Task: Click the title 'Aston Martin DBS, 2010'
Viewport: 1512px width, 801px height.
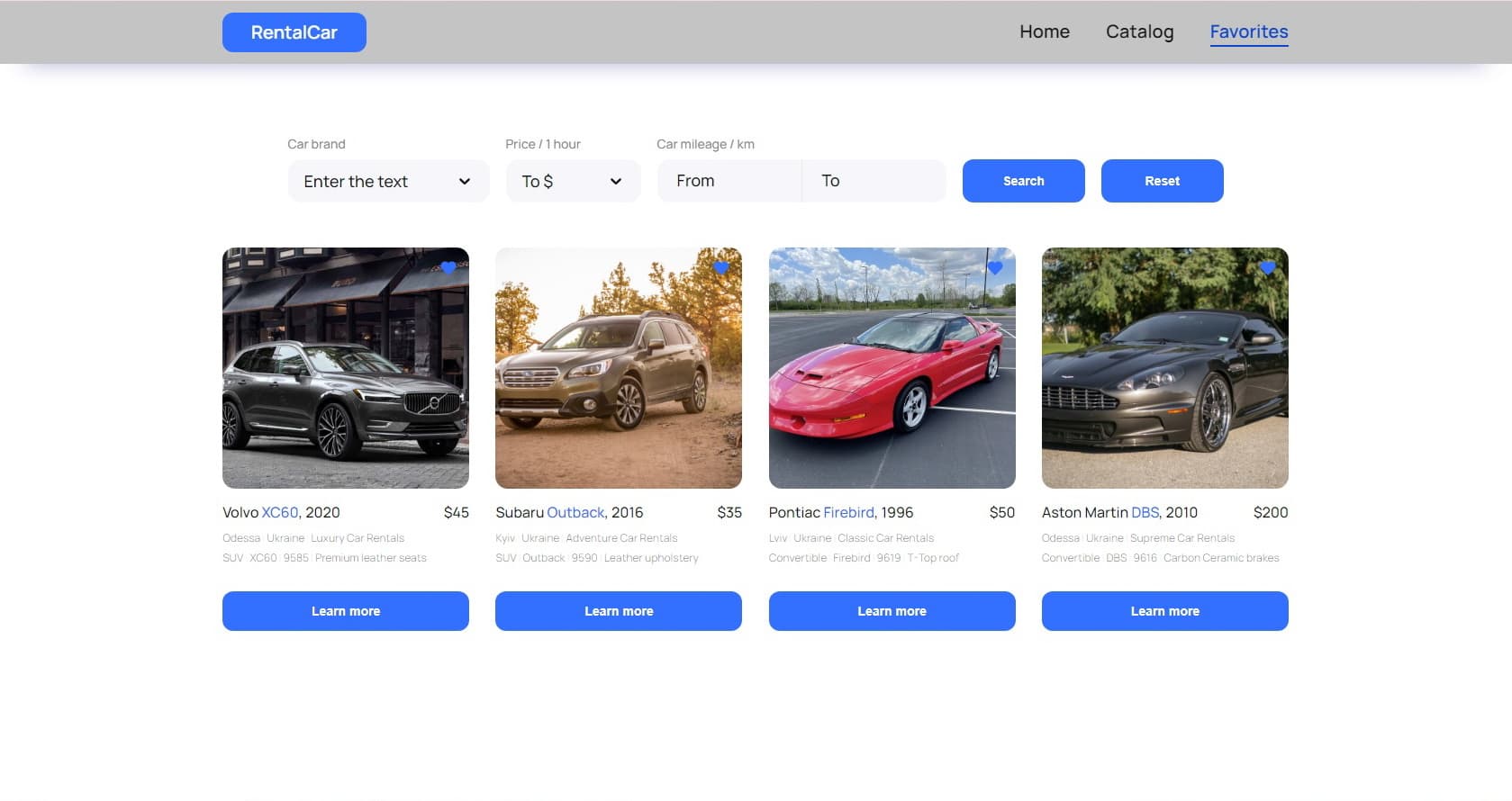Action: [1119, 512]
